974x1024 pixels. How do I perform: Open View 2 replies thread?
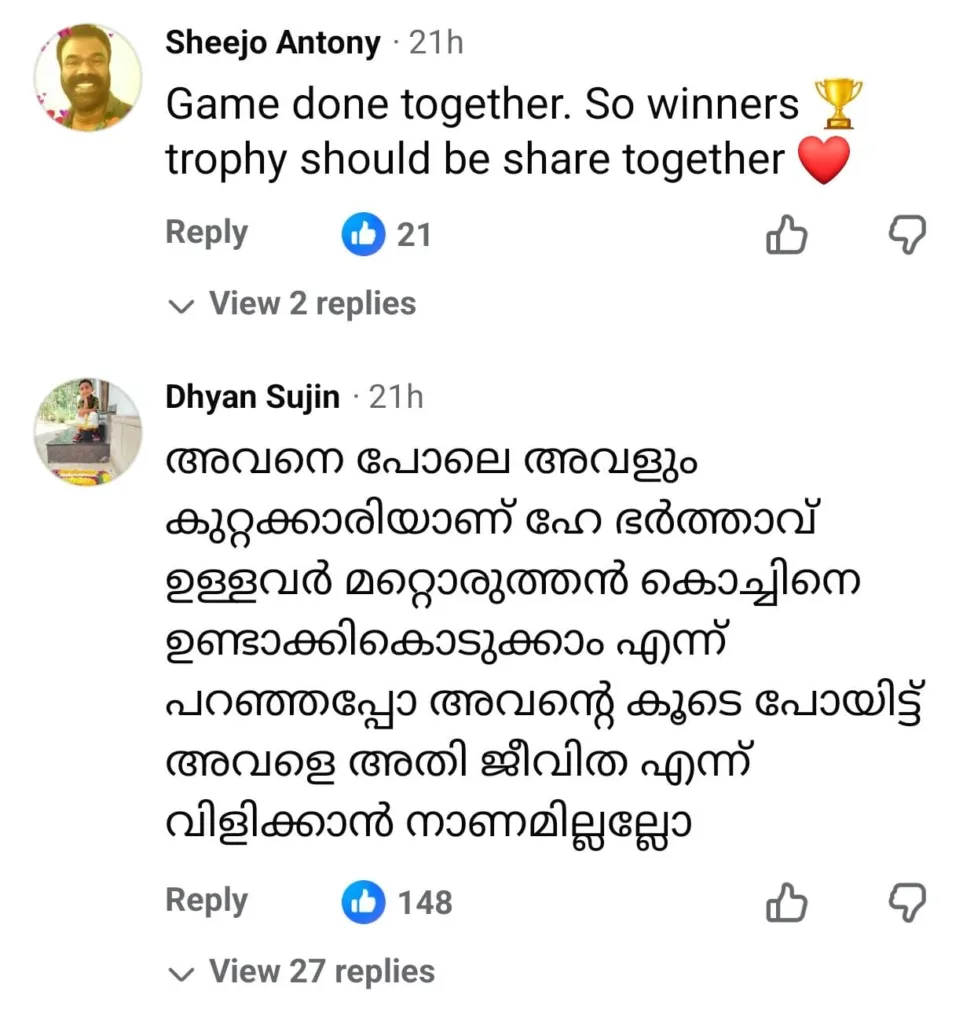pos(311,304)
